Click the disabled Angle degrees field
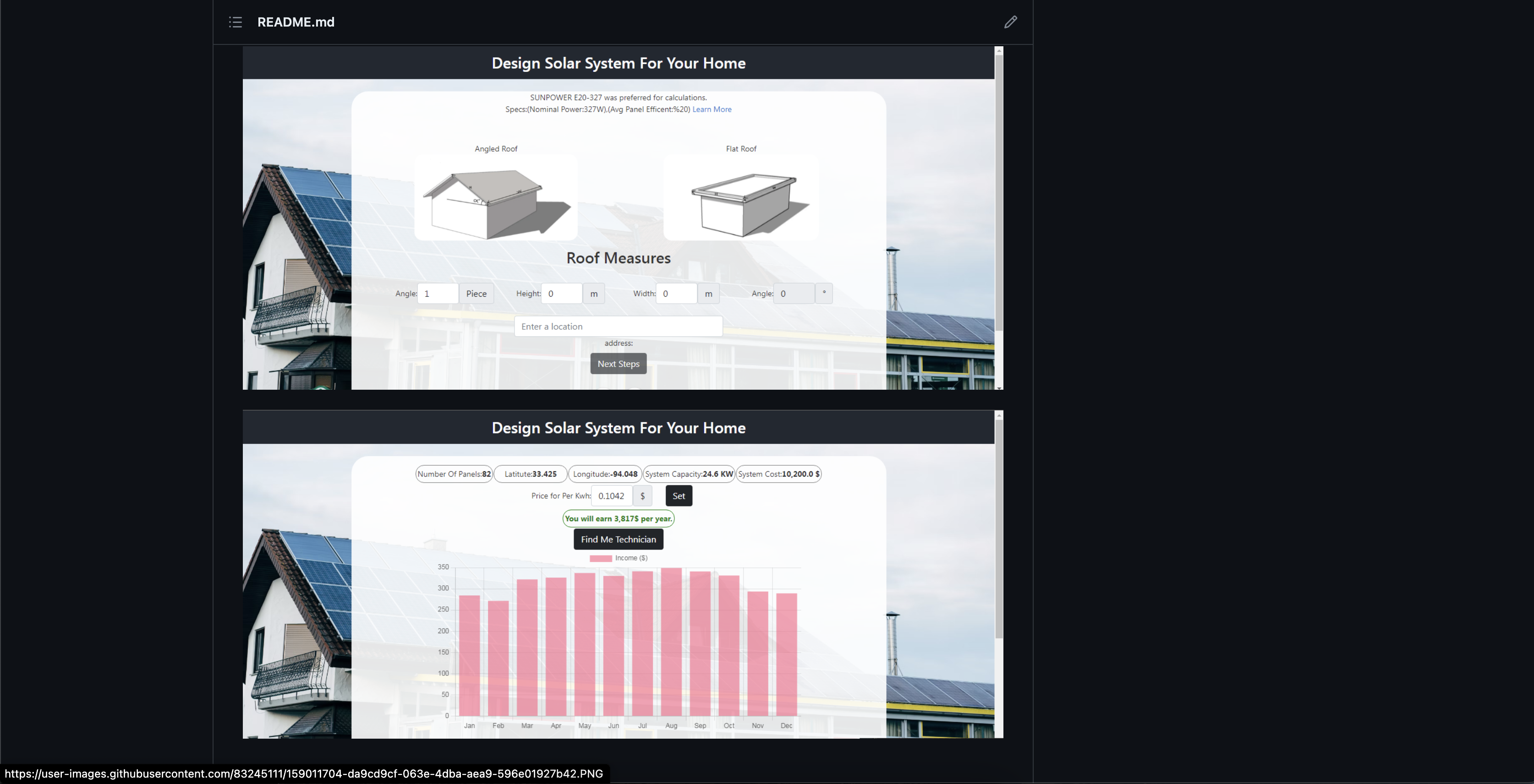1534x784 pixels. tap(793, 294)
